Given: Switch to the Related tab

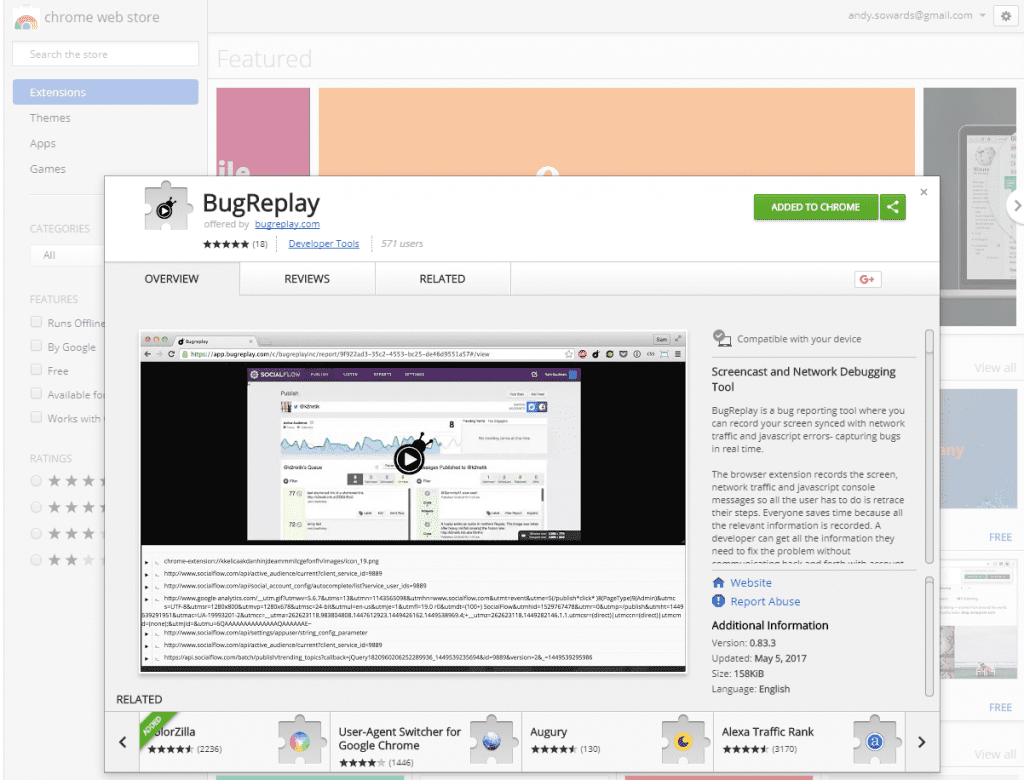Looking at the screenshot, I should tap(442, 279).
